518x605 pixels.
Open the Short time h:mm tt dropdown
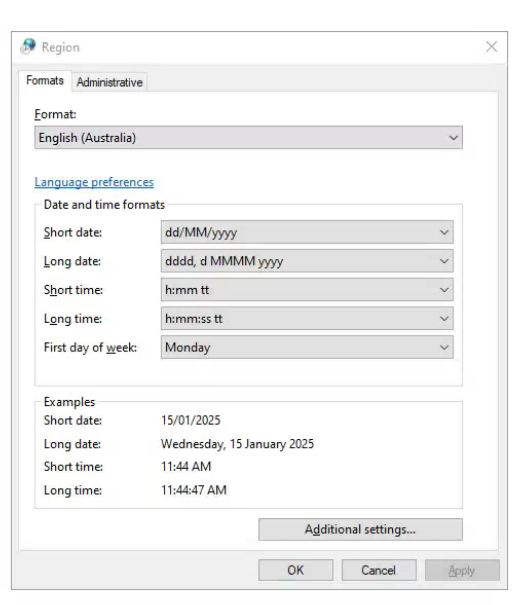pos(307,290)
